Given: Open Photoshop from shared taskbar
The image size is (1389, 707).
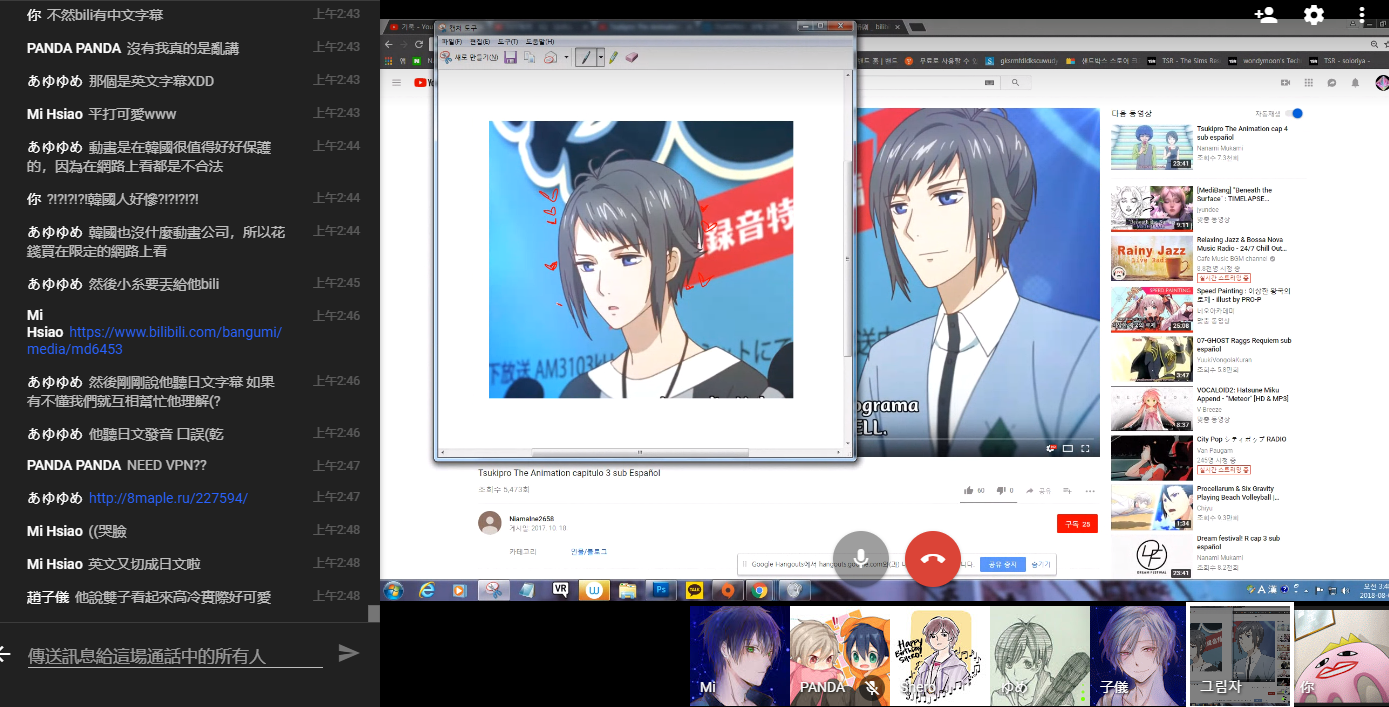Looking at the screenshot, I should pyautogui.click(x=661, y=590).
